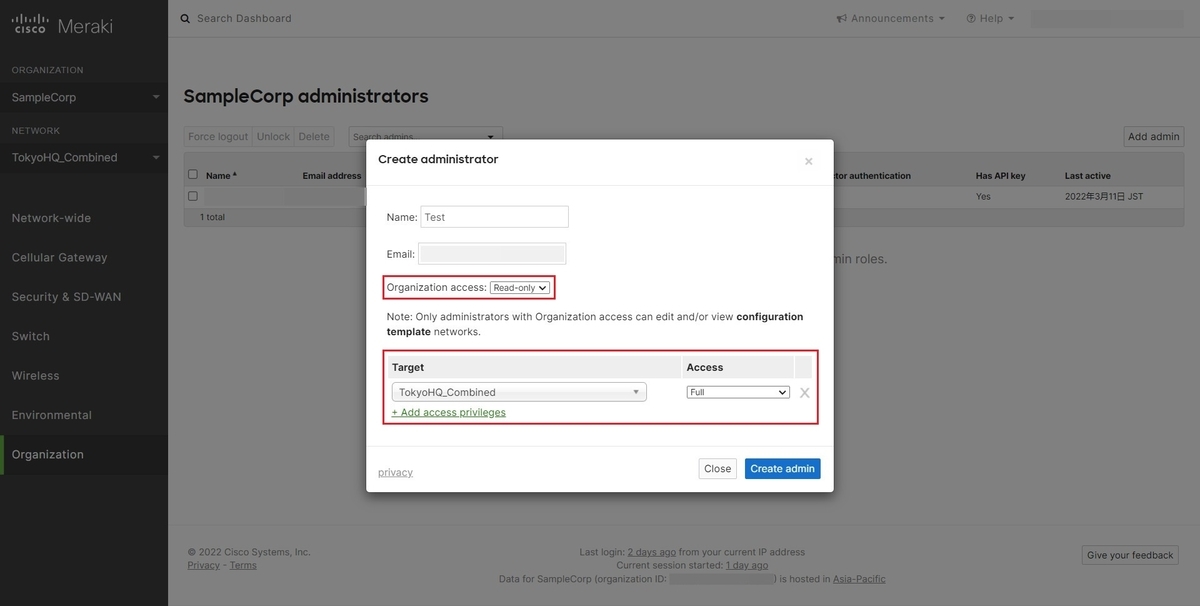
Task: Open the footer Privacy link
Action: [x=203, y=565]
